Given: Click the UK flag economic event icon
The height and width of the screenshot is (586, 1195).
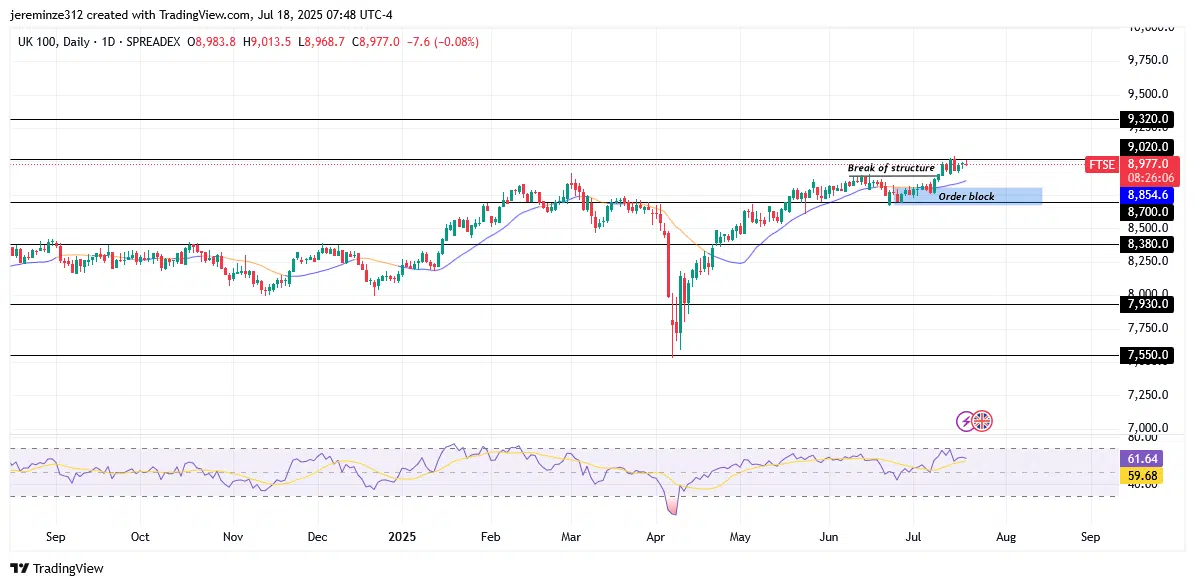Looking at the screenshot, I should point(982,421).
